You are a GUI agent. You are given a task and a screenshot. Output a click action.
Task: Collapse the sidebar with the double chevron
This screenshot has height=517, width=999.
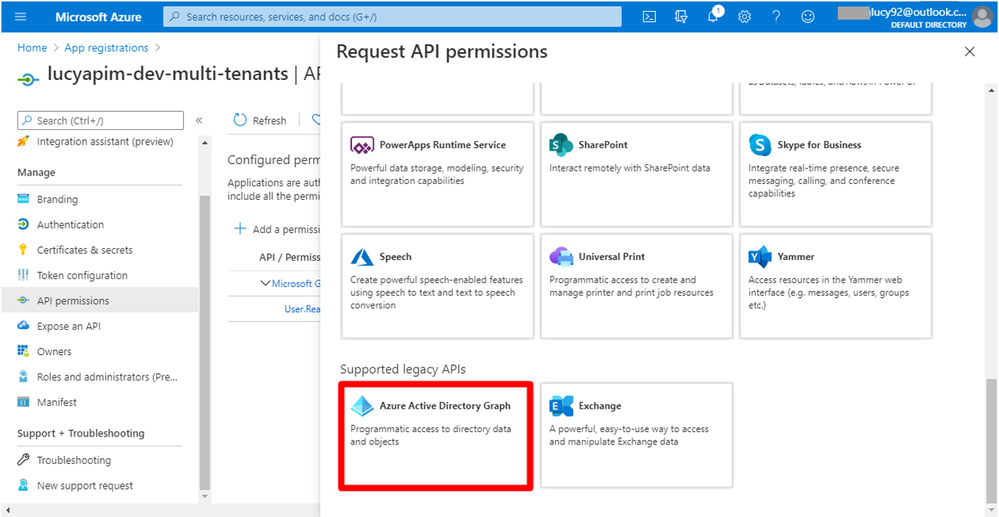(199, 120)
